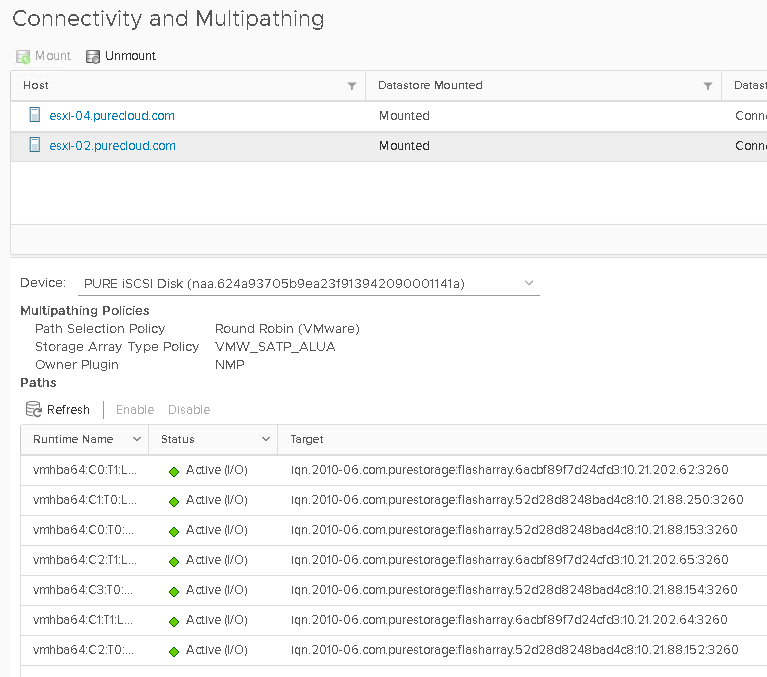Image resolution: width=767 pixels, height=677 pixels.
Task: Click green status diamond for vmhba64:C0:T1 path
Action: pyautogui.click(x=174, y=472)
